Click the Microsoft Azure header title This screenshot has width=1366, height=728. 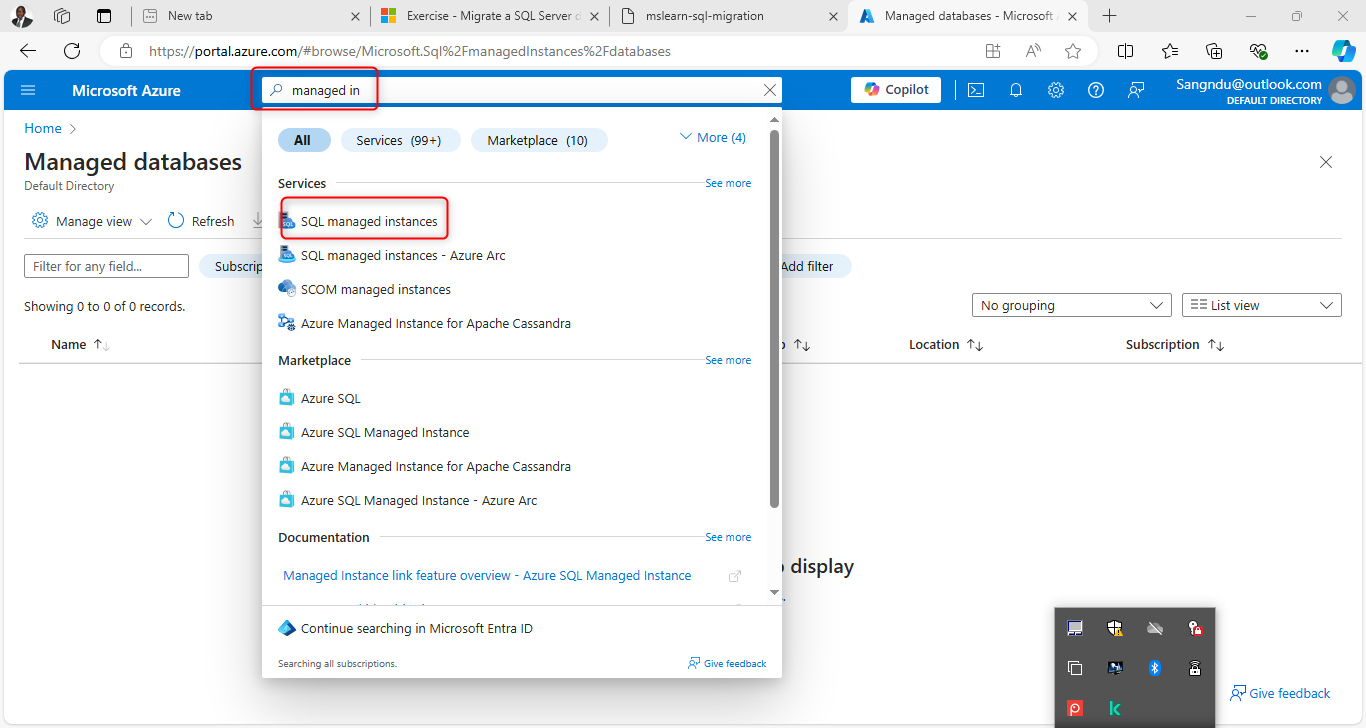click(126, 90)
